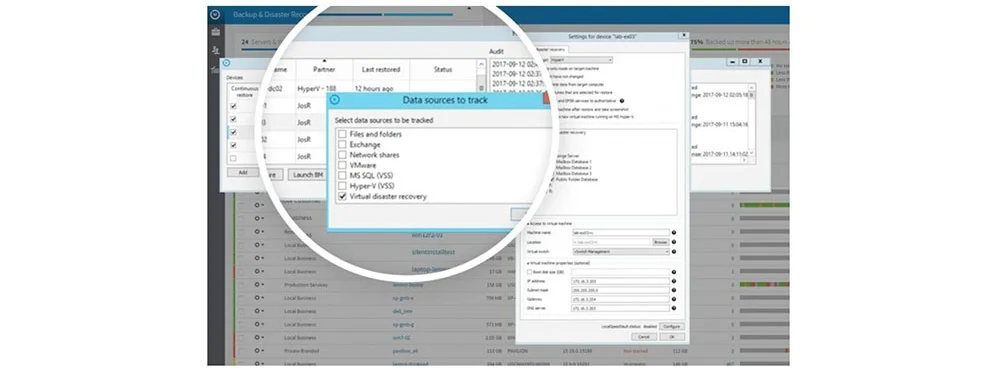Open the chart icon in the left sidebar
Image resolution: width=1000 pixels, height=369 pixels.
216,69
